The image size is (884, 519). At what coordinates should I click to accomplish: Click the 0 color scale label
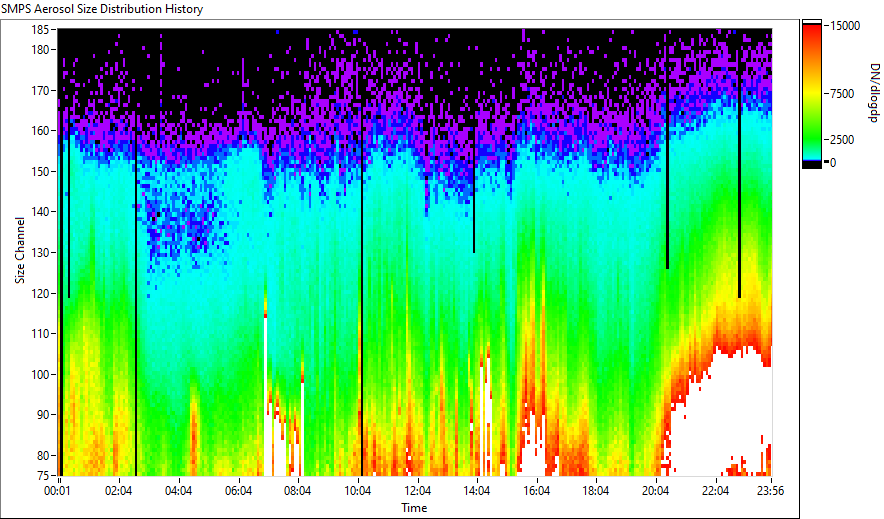tap(833, 163)
